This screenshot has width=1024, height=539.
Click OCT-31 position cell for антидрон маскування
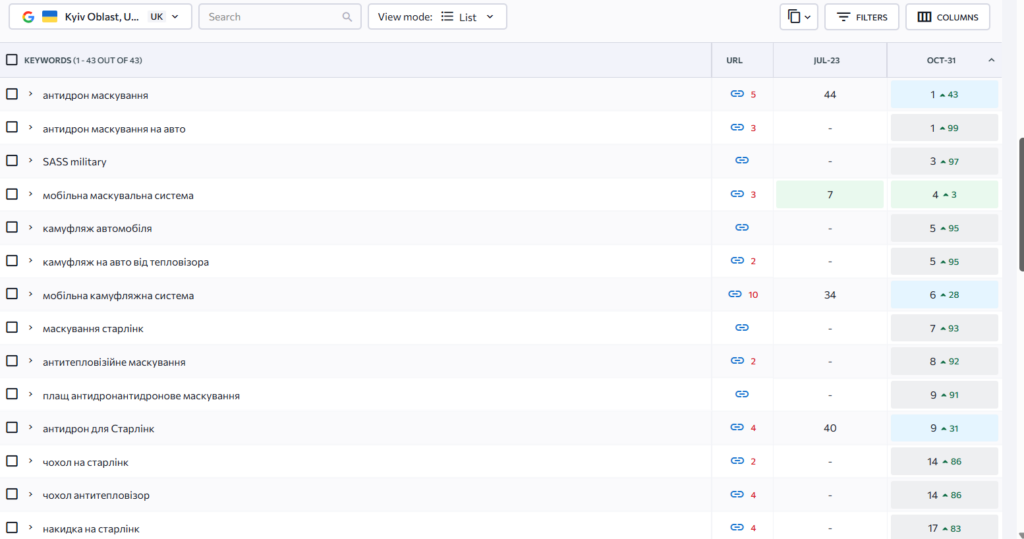944,94
